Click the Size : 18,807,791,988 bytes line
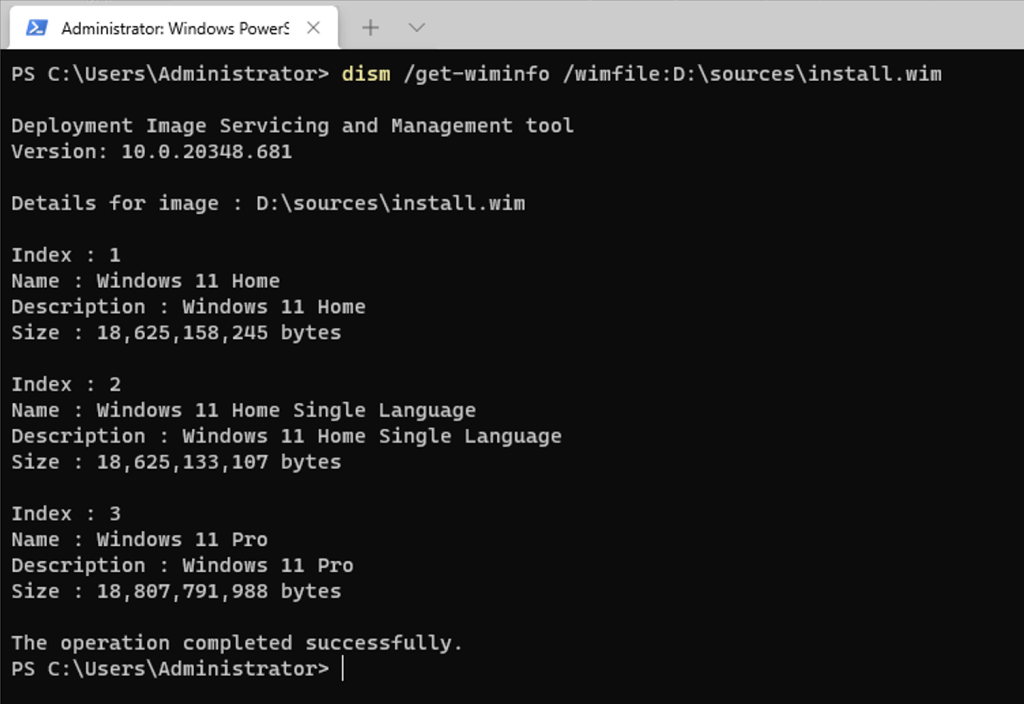Image resolution: width=1024 pixels, height=704 pixels. 176,592
